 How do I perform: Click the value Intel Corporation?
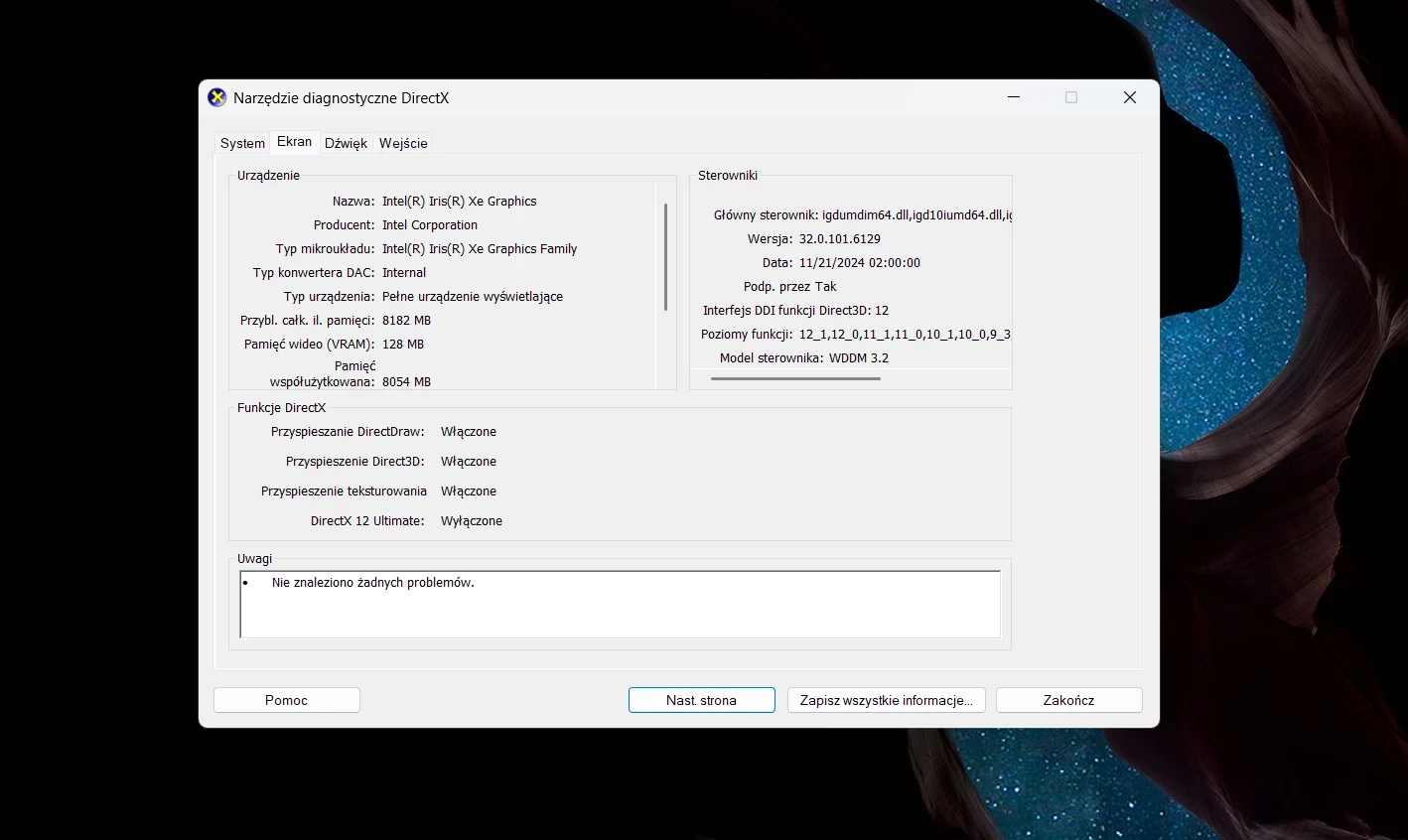click(430, 225)
